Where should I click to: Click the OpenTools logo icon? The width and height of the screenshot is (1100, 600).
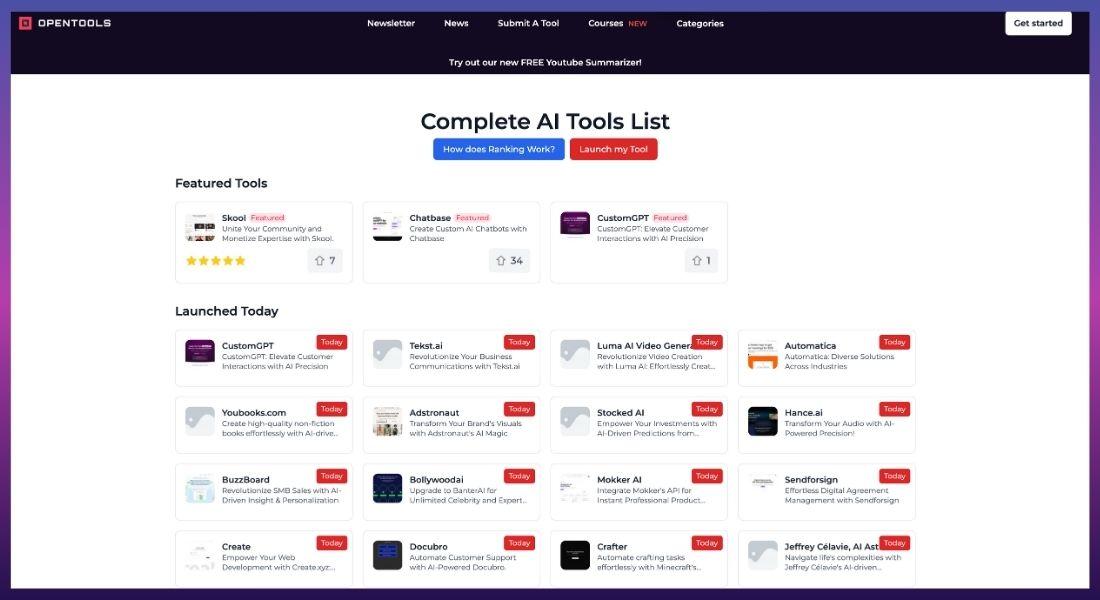(x=25, y=23)
